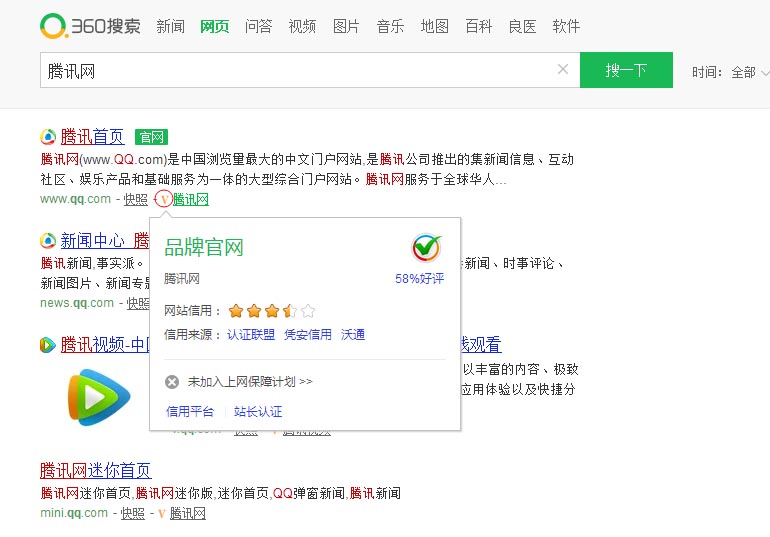Go to the 音乐 tab

pos(390,26)
